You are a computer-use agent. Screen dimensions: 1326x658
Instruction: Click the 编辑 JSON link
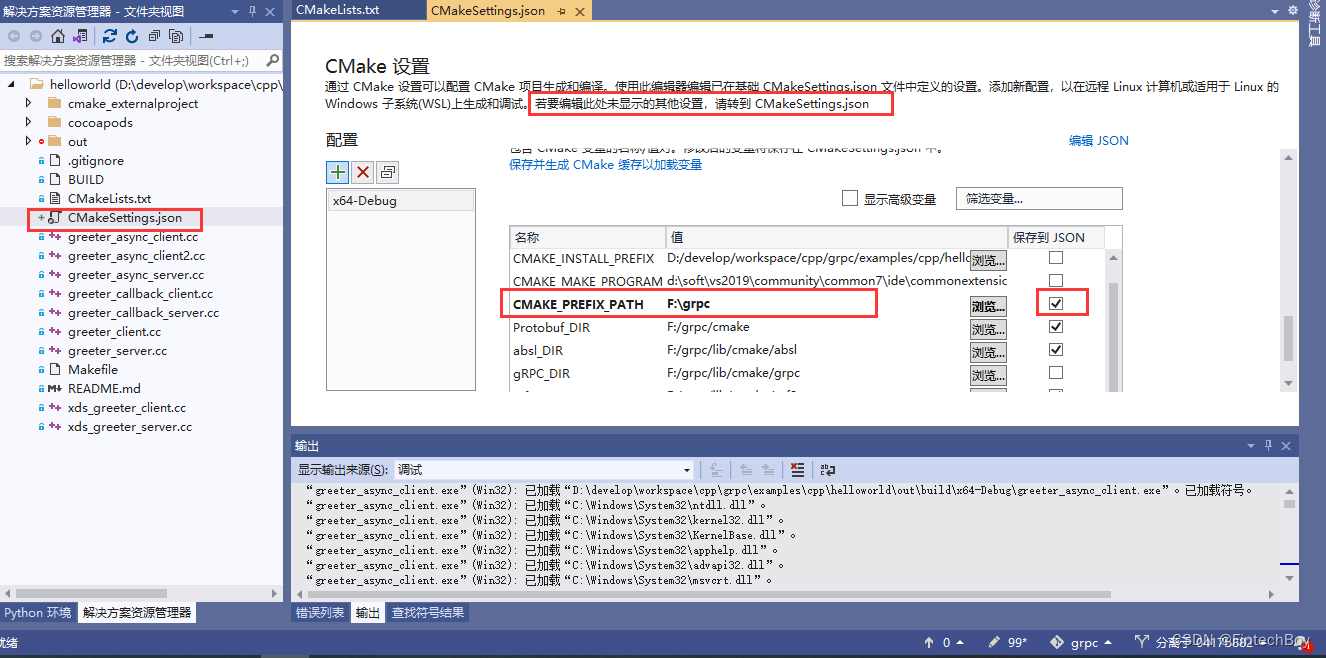coord(1098,141)
